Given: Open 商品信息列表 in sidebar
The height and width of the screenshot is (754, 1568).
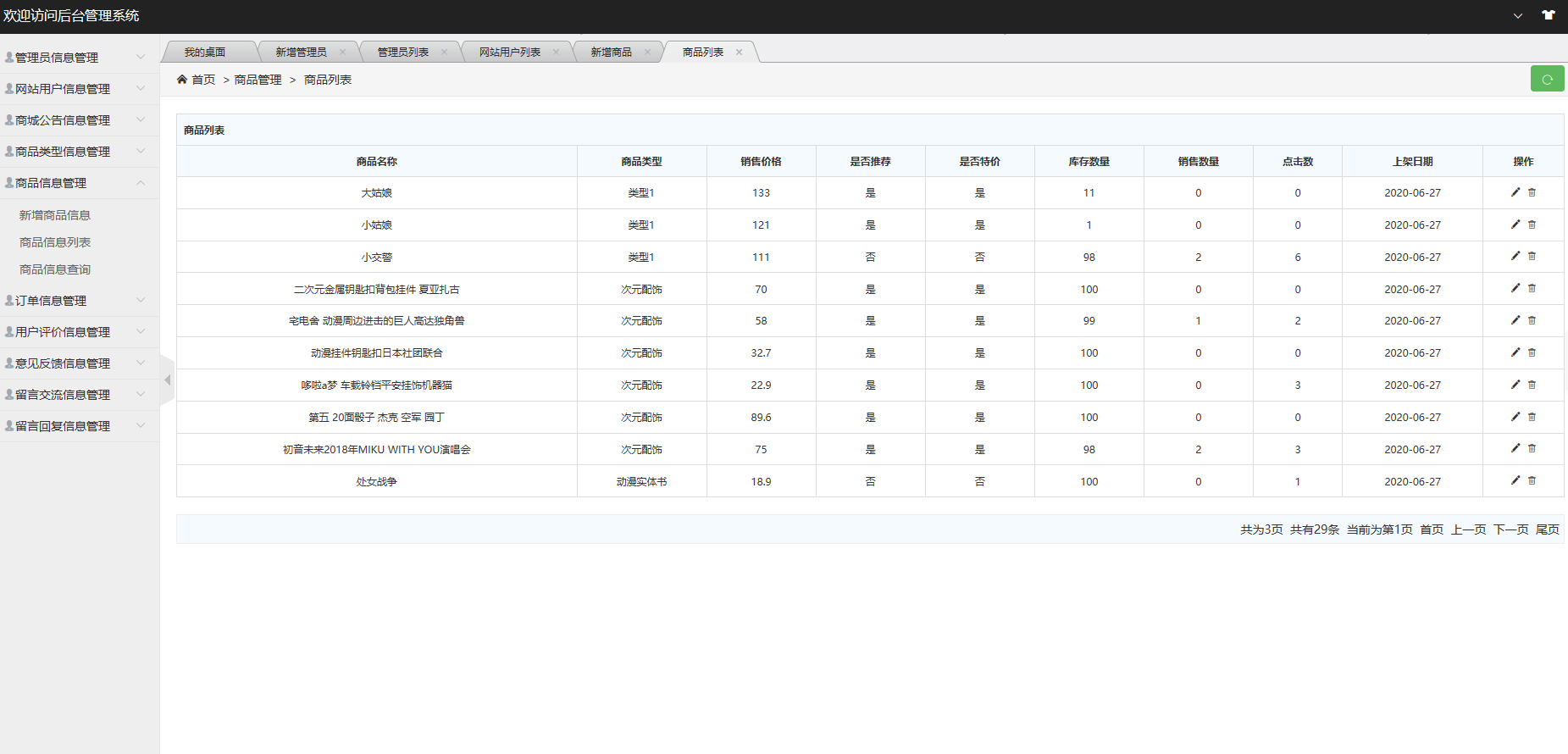Looking at the screenshot, I should 55,242.
